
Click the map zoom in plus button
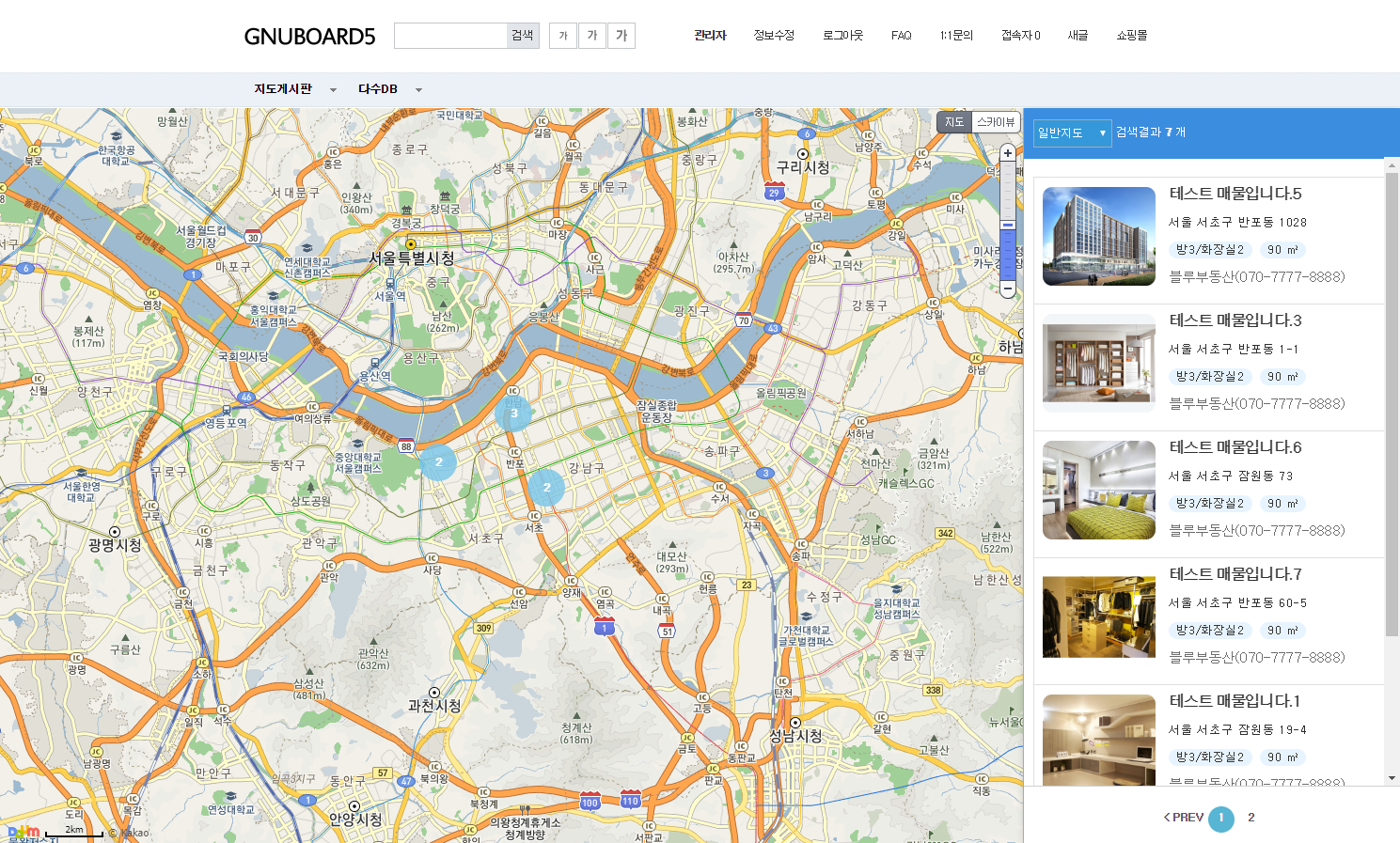pyautogui.click(x=1008, y=153)
